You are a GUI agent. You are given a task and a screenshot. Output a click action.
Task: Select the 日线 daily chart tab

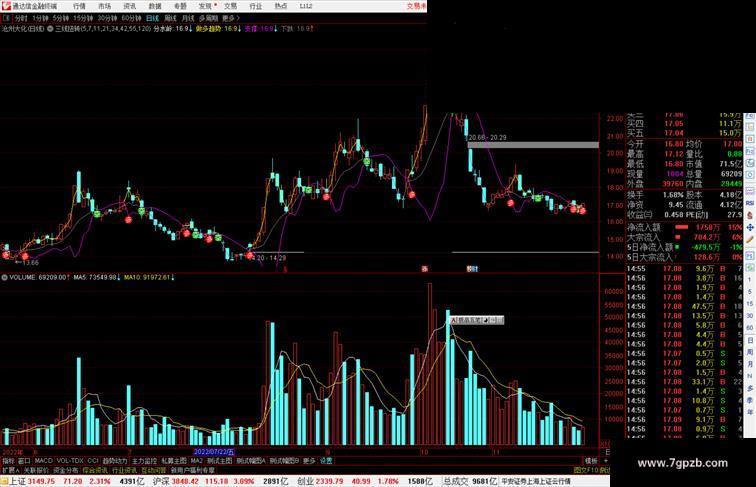(152, 18)
